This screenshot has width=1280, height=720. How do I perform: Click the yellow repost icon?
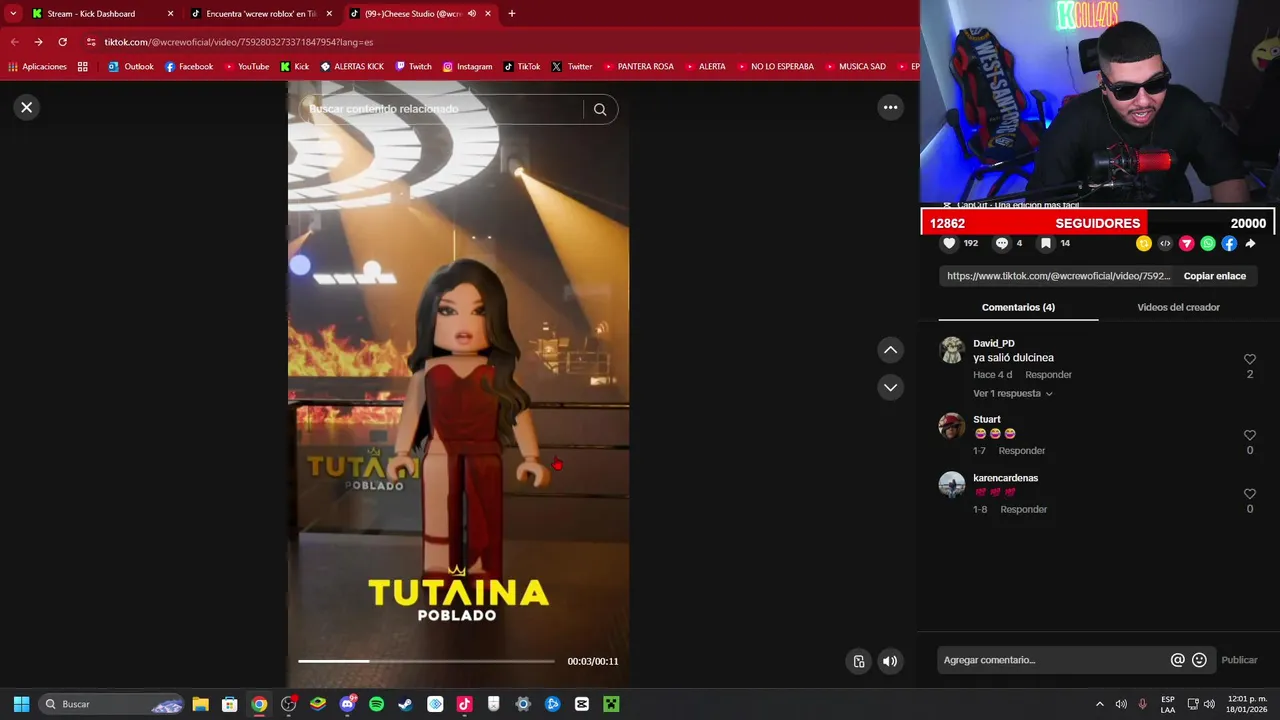click(1144, 243)
